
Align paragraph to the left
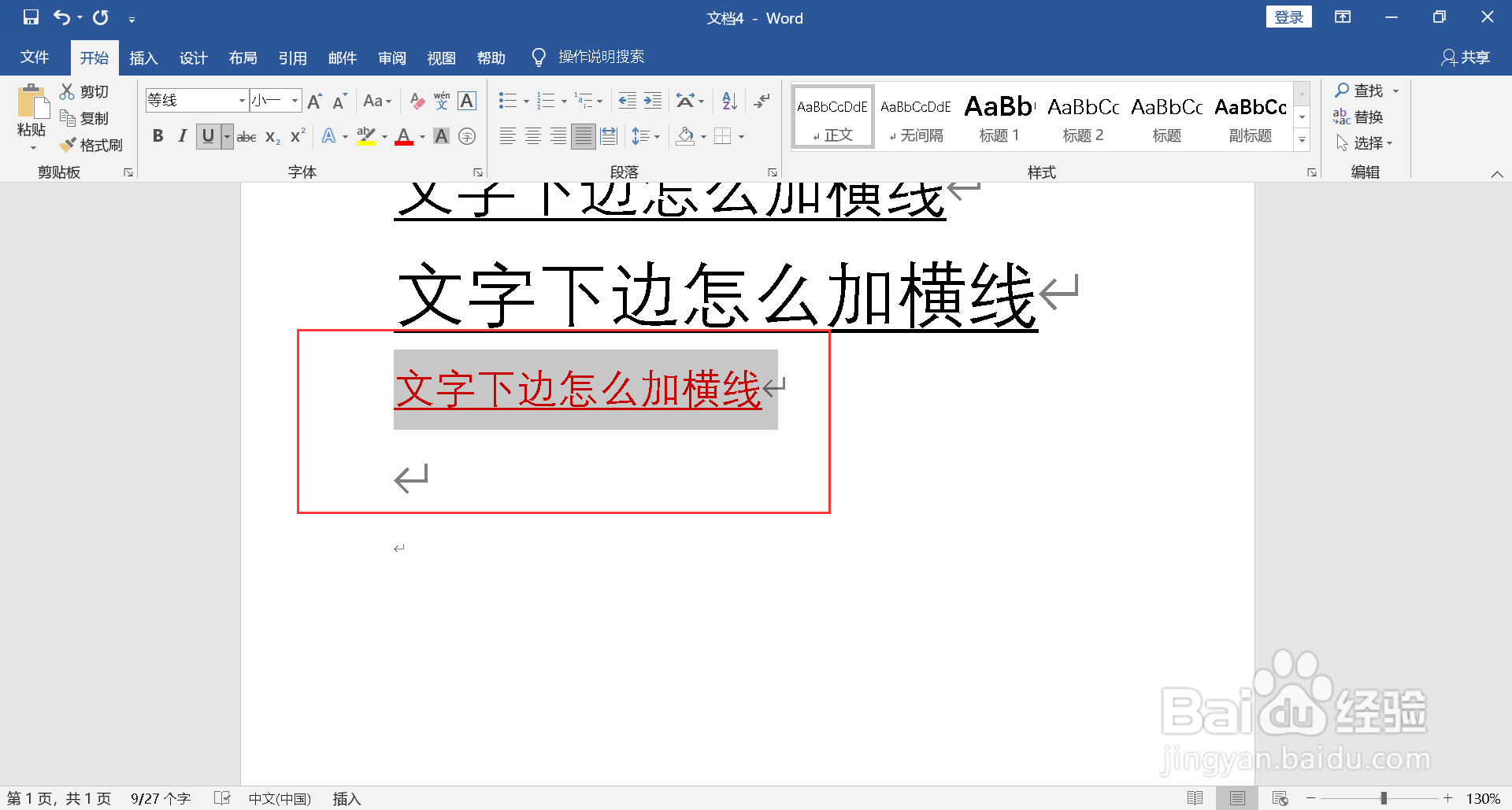(x=508, y=137)
